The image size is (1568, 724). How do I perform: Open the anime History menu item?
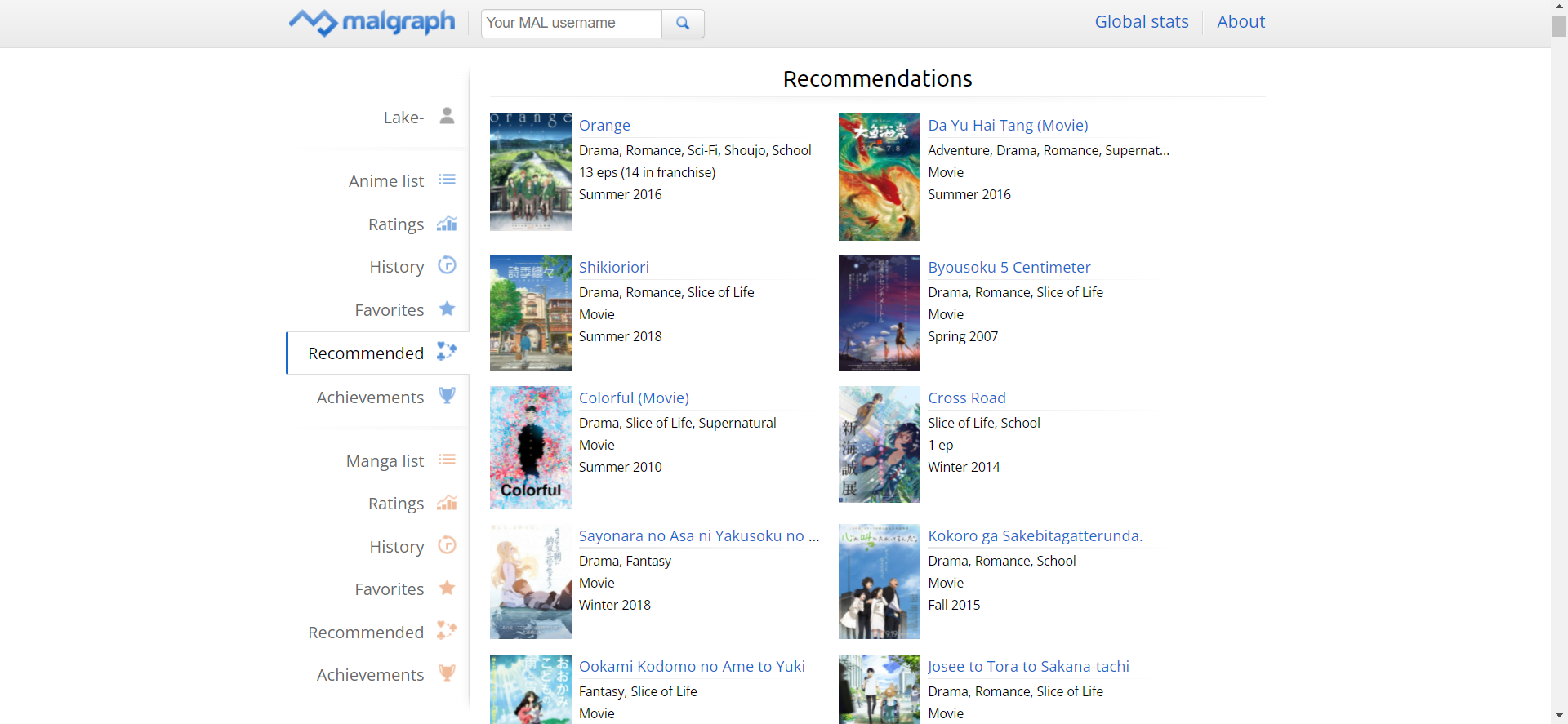tap(397, 267)
